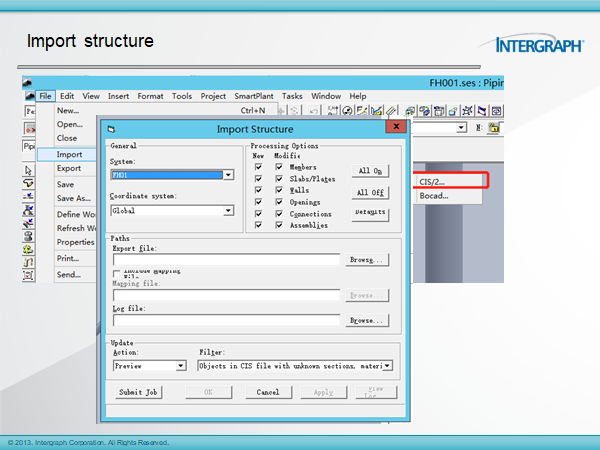This screenshot has width=600, height=450.
Task: Click the yellow padlock icon beside the dropdown
Action: coord(494,128)
